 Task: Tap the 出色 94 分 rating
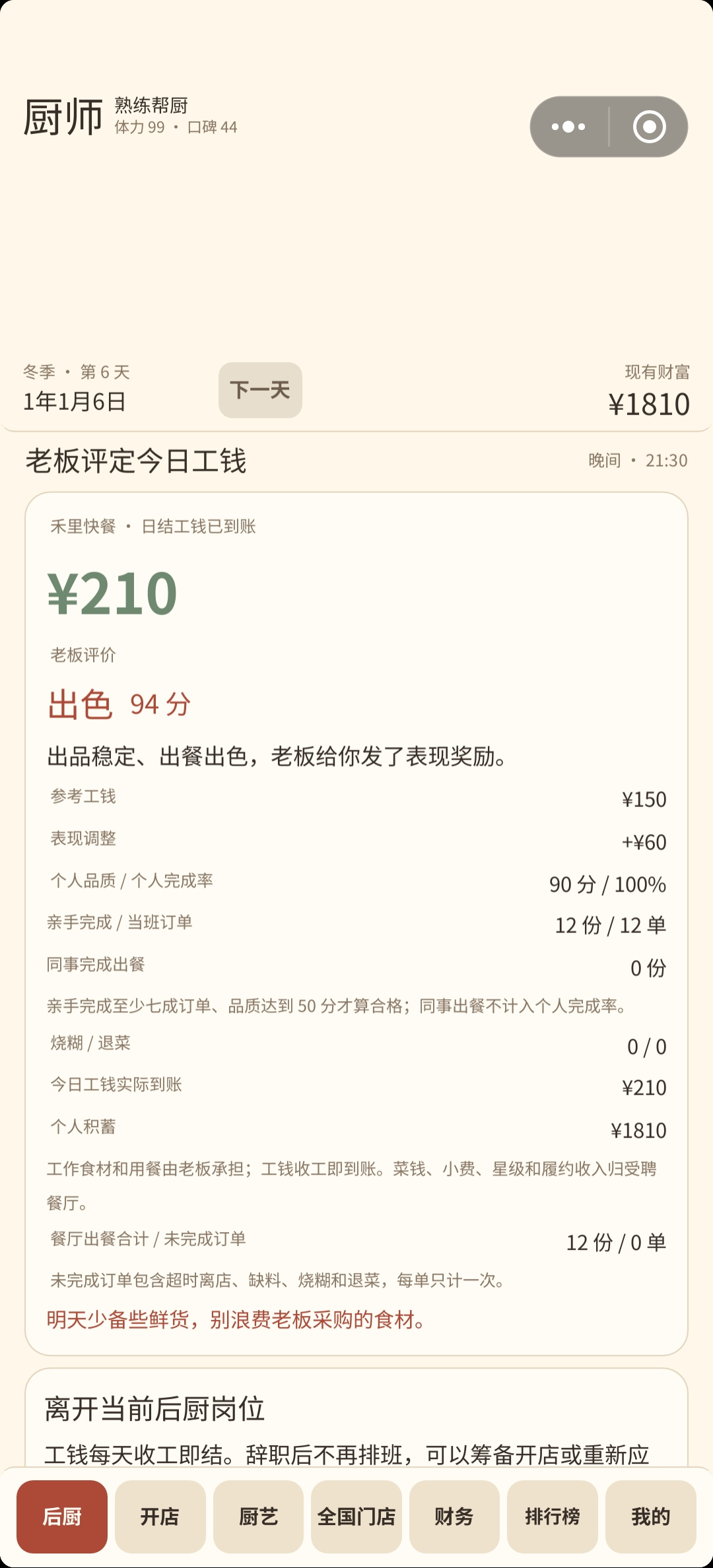coord(119,704)
